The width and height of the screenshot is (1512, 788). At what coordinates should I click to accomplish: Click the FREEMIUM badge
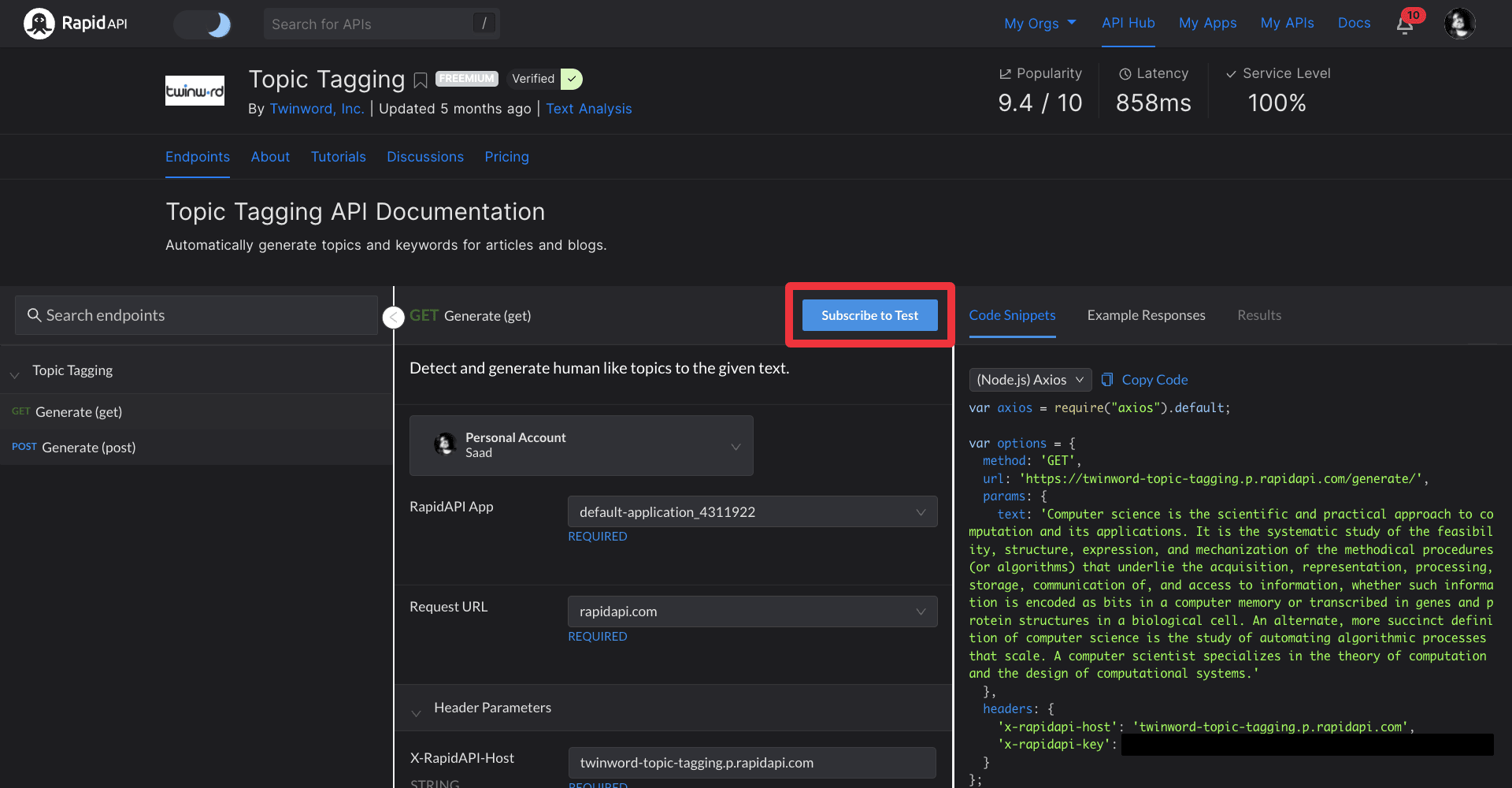(x=466, y=79)
